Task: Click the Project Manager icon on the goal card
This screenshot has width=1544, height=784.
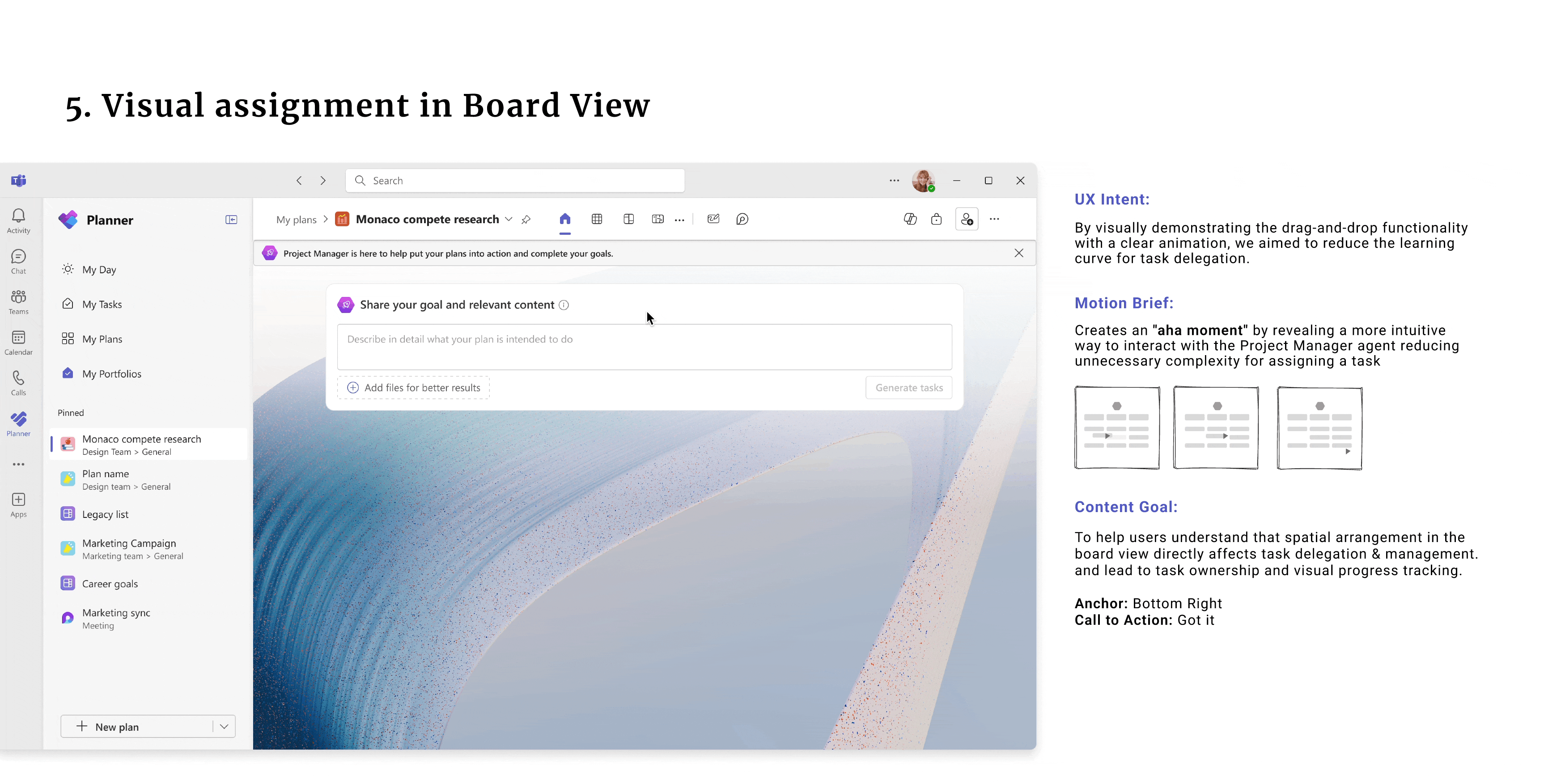Action: (346, 305)
